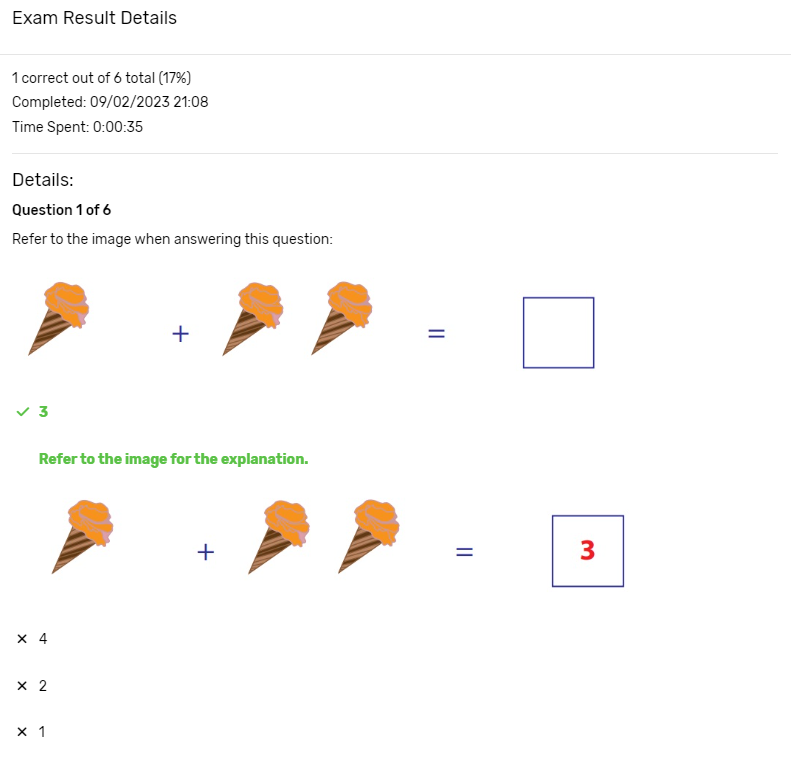Click the equals sign in the question image

[x=436, y=334]
